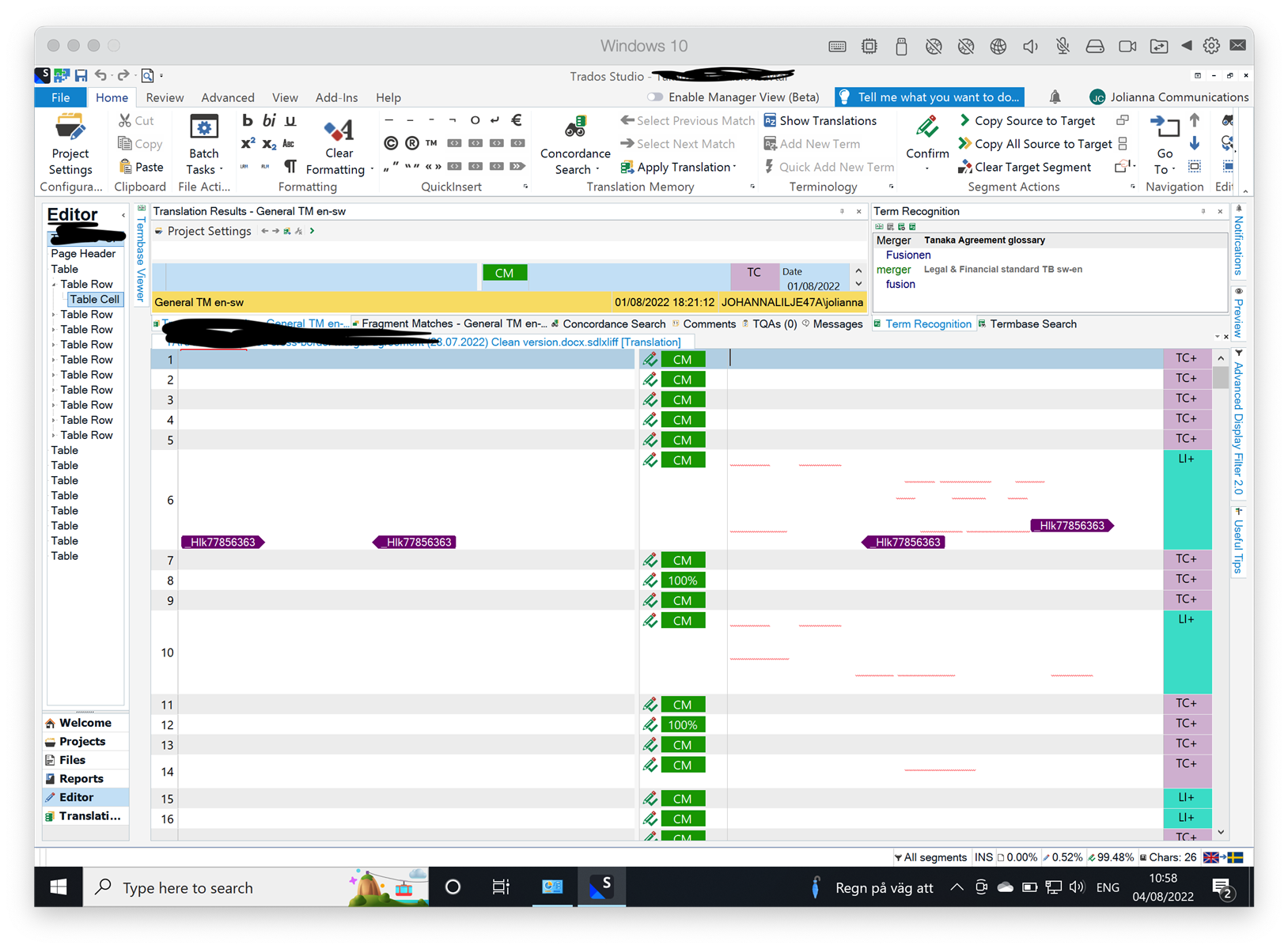Expand the QuickInsert group launcher
The height and width of the screenshot is (949, 1288).
click(525, 187)
